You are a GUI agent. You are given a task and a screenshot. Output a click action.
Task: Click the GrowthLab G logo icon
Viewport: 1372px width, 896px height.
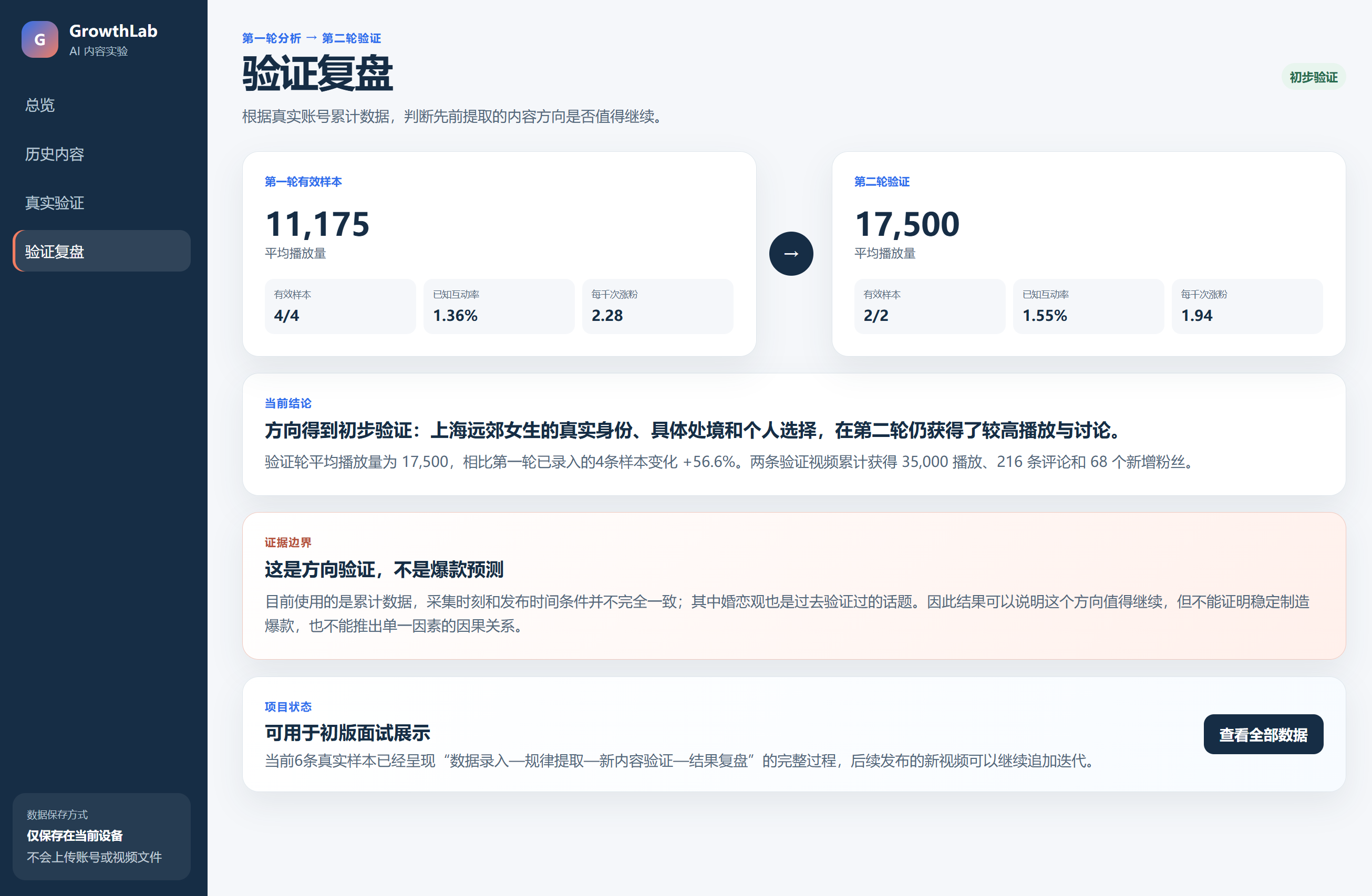click(40, 39)
